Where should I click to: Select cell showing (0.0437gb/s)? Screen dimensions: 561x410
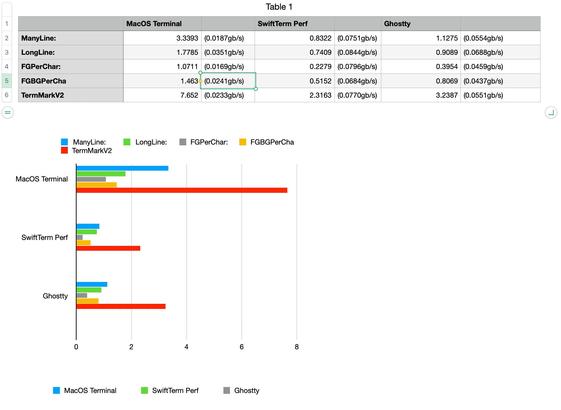click(500, 81)
